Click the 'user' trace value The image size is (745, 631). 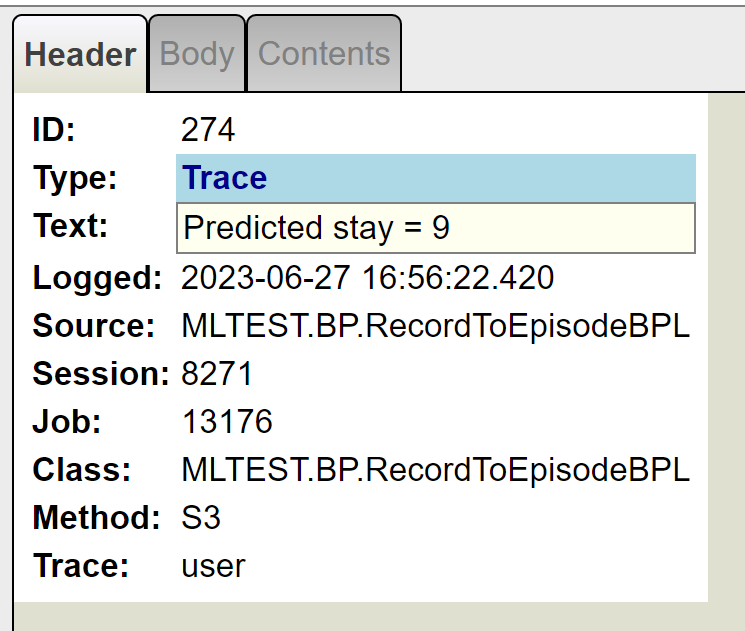[213, 567]
